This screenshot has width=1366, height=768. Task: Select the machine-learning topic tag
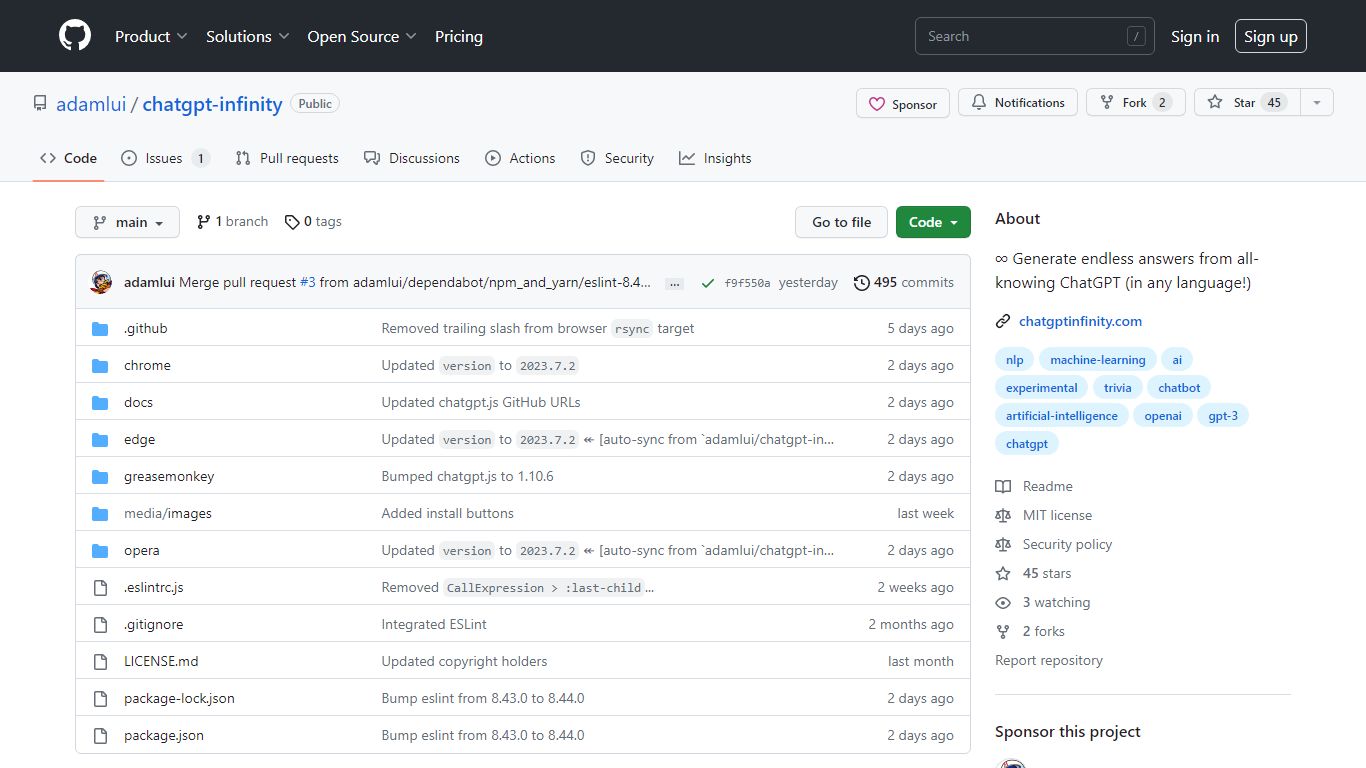(x=1097, y=360)
